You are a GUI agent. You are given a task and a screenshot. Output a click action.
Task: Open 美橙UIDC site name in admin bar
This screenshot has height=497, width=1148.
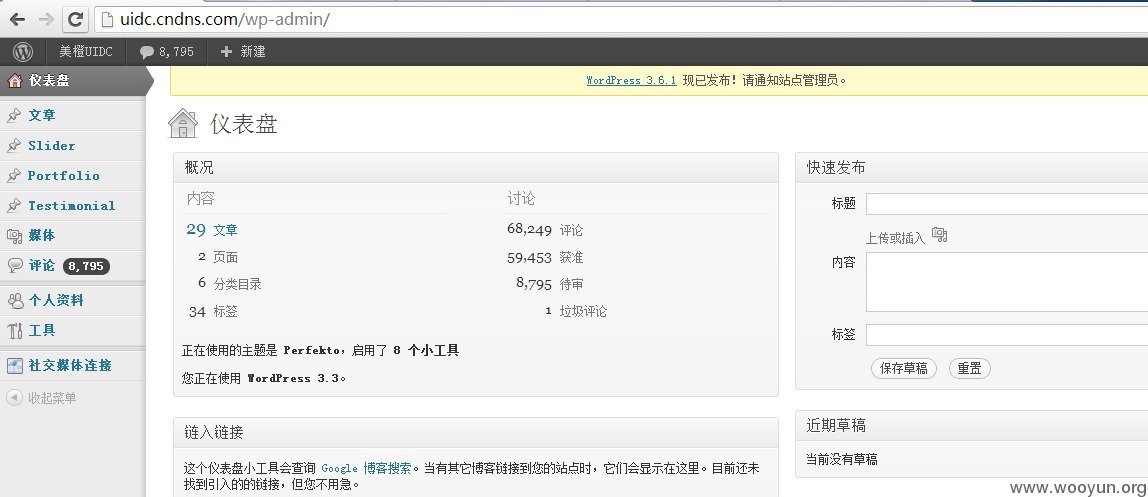tap(86, 52)
